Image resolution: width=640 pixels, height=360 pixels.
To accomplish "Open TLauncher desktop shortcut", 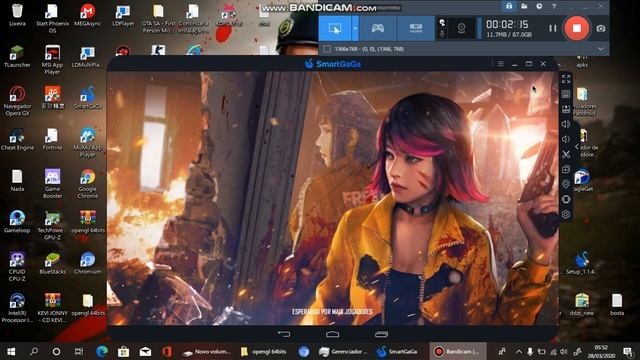I will (17, 57).
